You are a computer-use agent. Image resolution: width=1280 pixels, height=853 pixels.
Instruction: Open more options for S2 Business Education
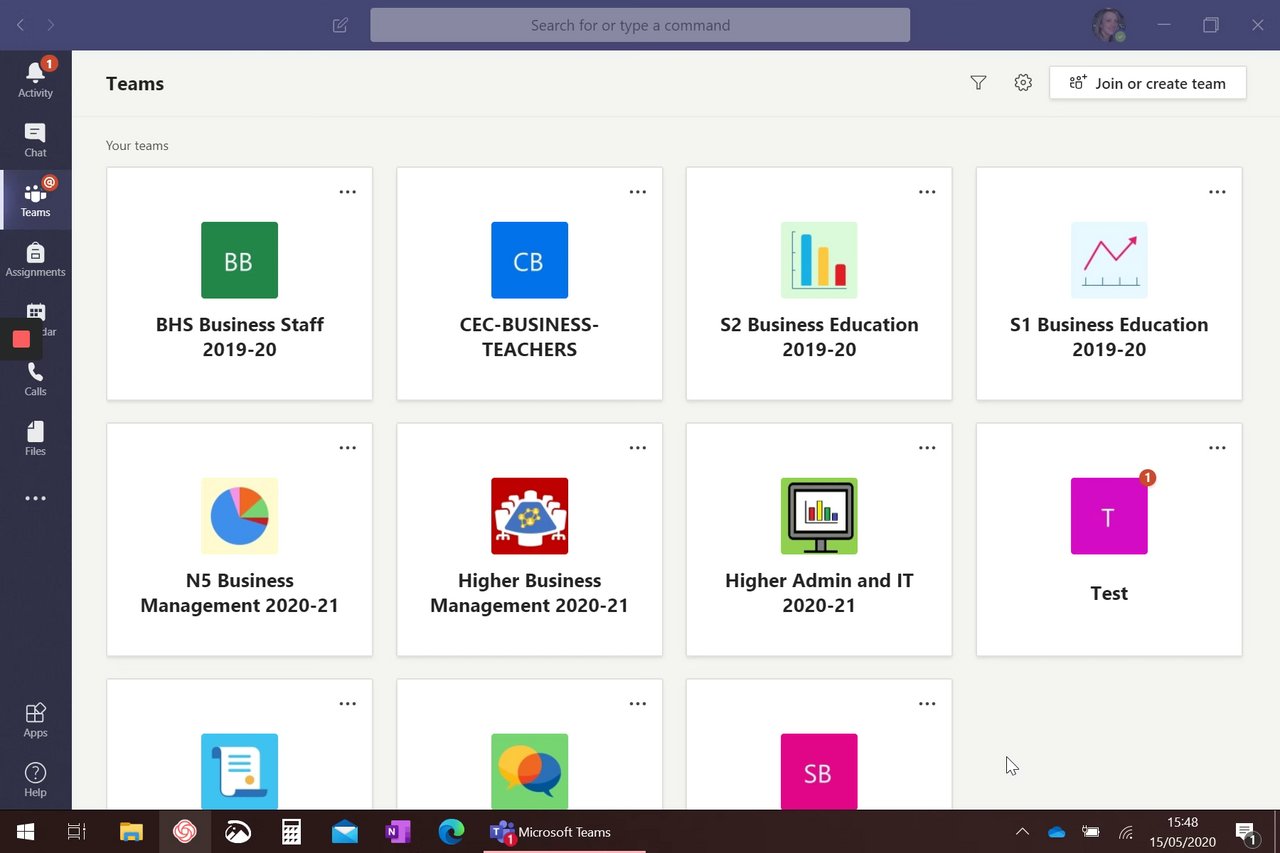[x=927, y=192]
